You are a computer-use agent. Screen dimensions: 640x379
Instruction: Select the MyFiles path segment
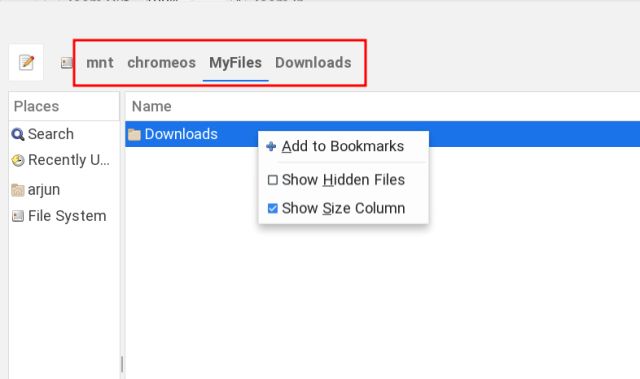point(236,62)
